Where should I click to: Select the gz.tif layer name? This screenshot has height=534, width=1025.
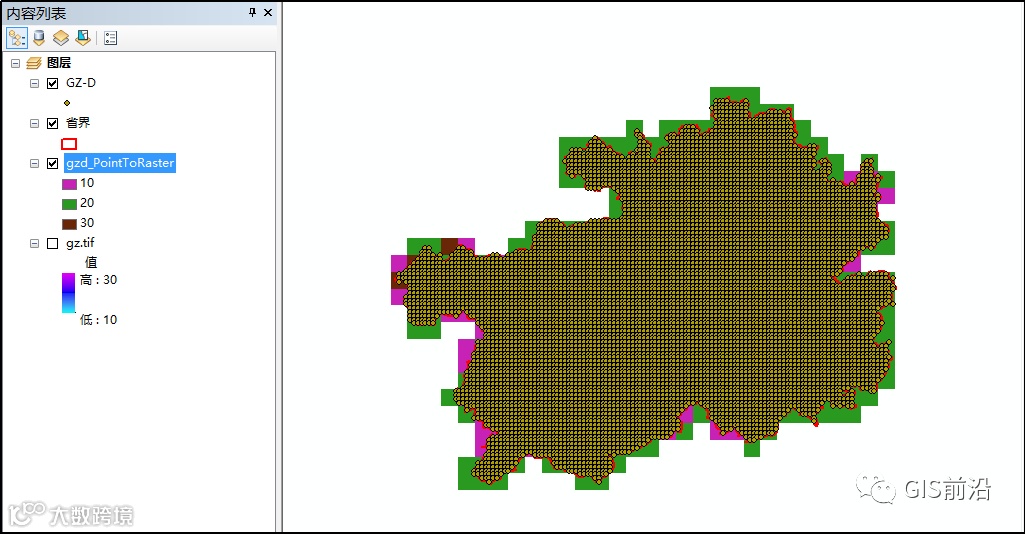pyautogui.click(x=80, y=243)
